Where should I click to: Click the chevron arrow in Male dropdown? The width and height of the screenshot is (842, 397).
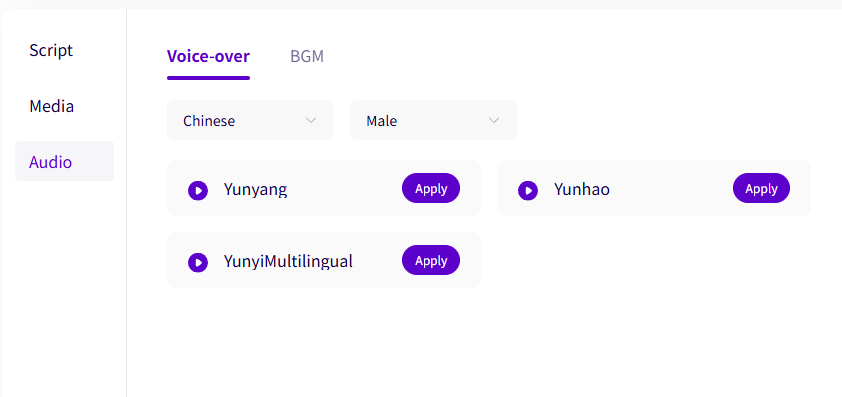tap(494, 120)
